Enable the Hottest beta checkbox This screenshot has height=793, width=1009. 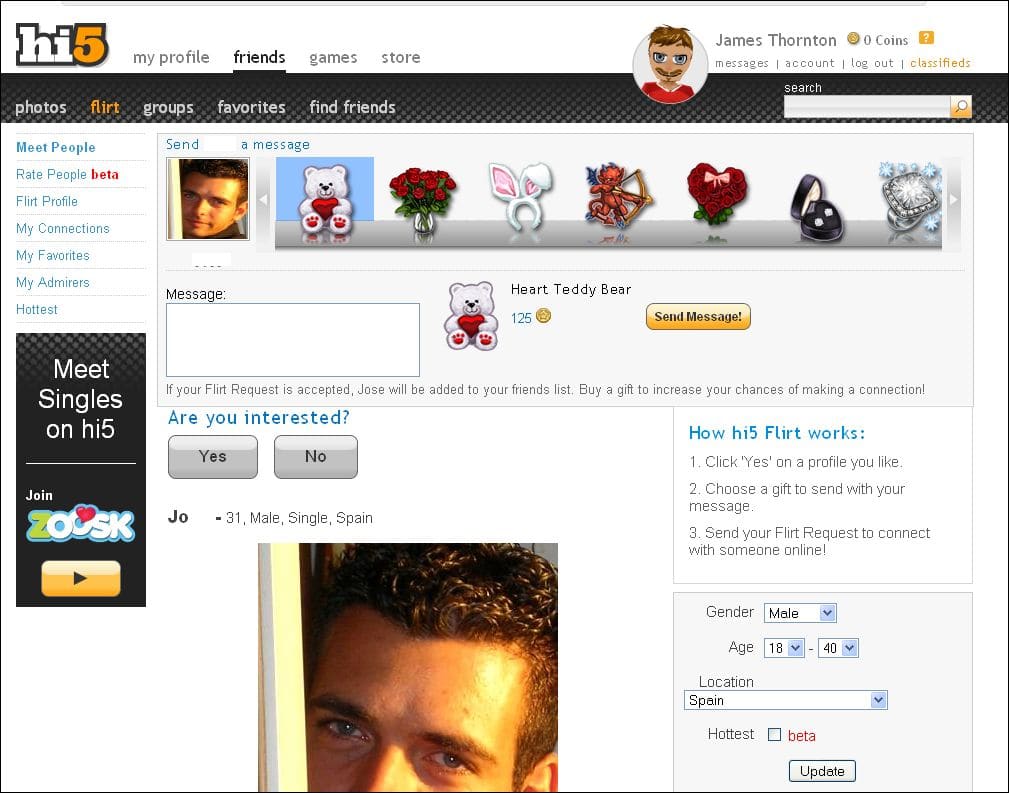[x=774, y=734]
